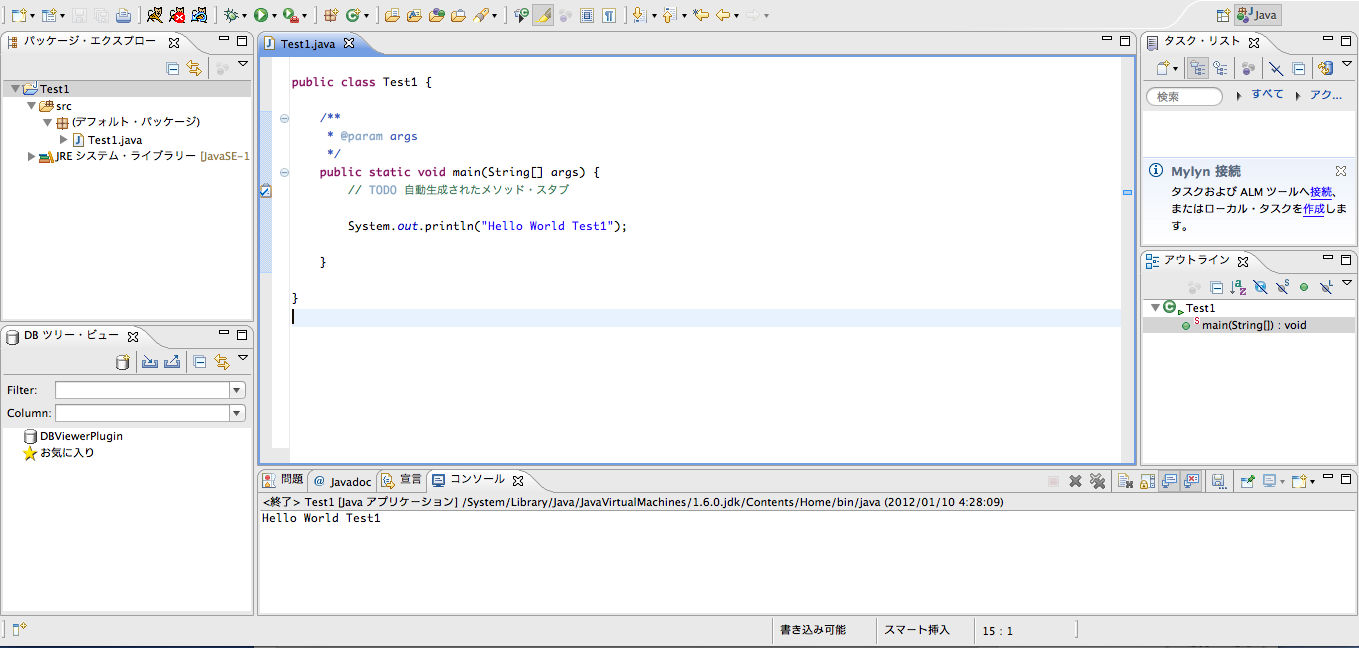Collapse all nodes in Package Explorer
1359x648 pixels.
click(172, 66)
